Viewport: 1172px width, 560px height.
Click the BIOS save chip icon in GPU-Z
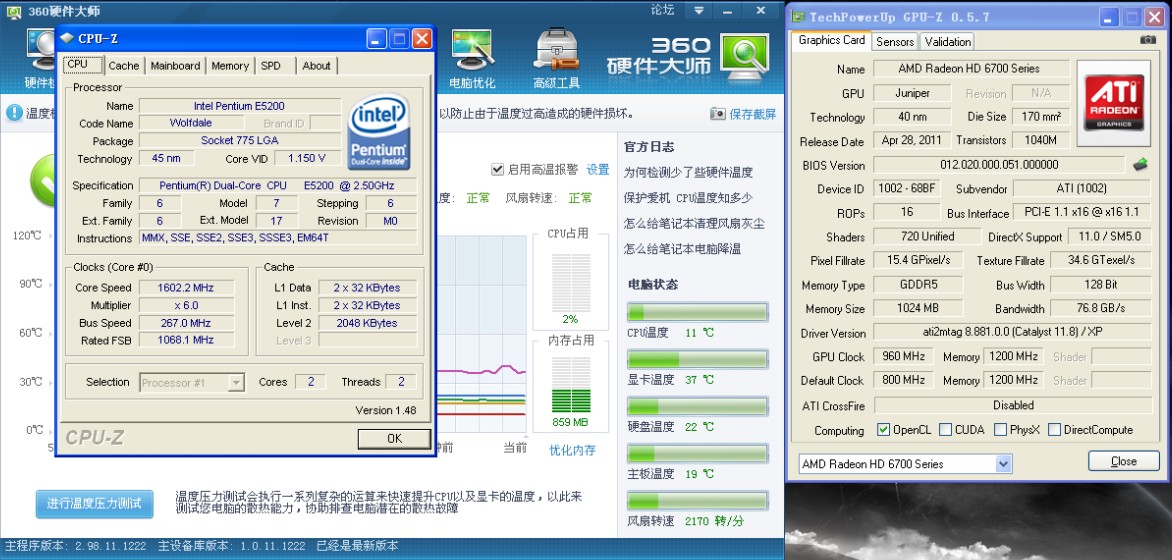1141,164
